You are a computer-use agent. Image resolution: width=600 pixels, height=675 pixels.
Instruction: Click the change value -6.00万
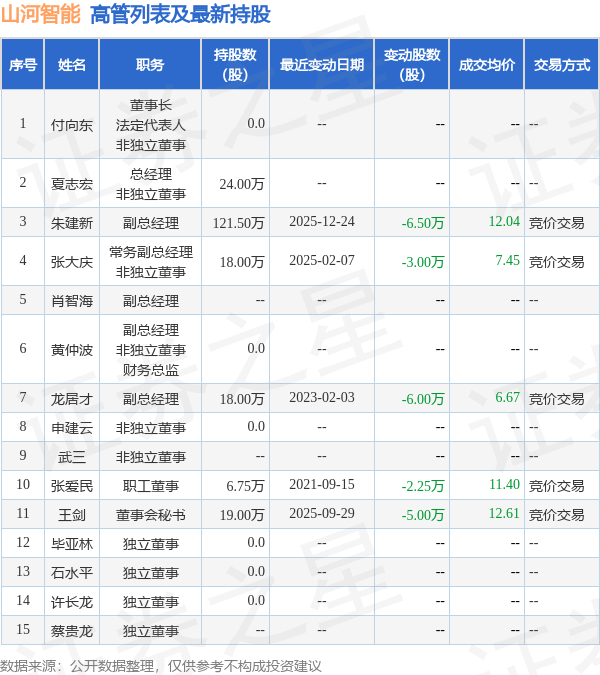click(423, 399)
